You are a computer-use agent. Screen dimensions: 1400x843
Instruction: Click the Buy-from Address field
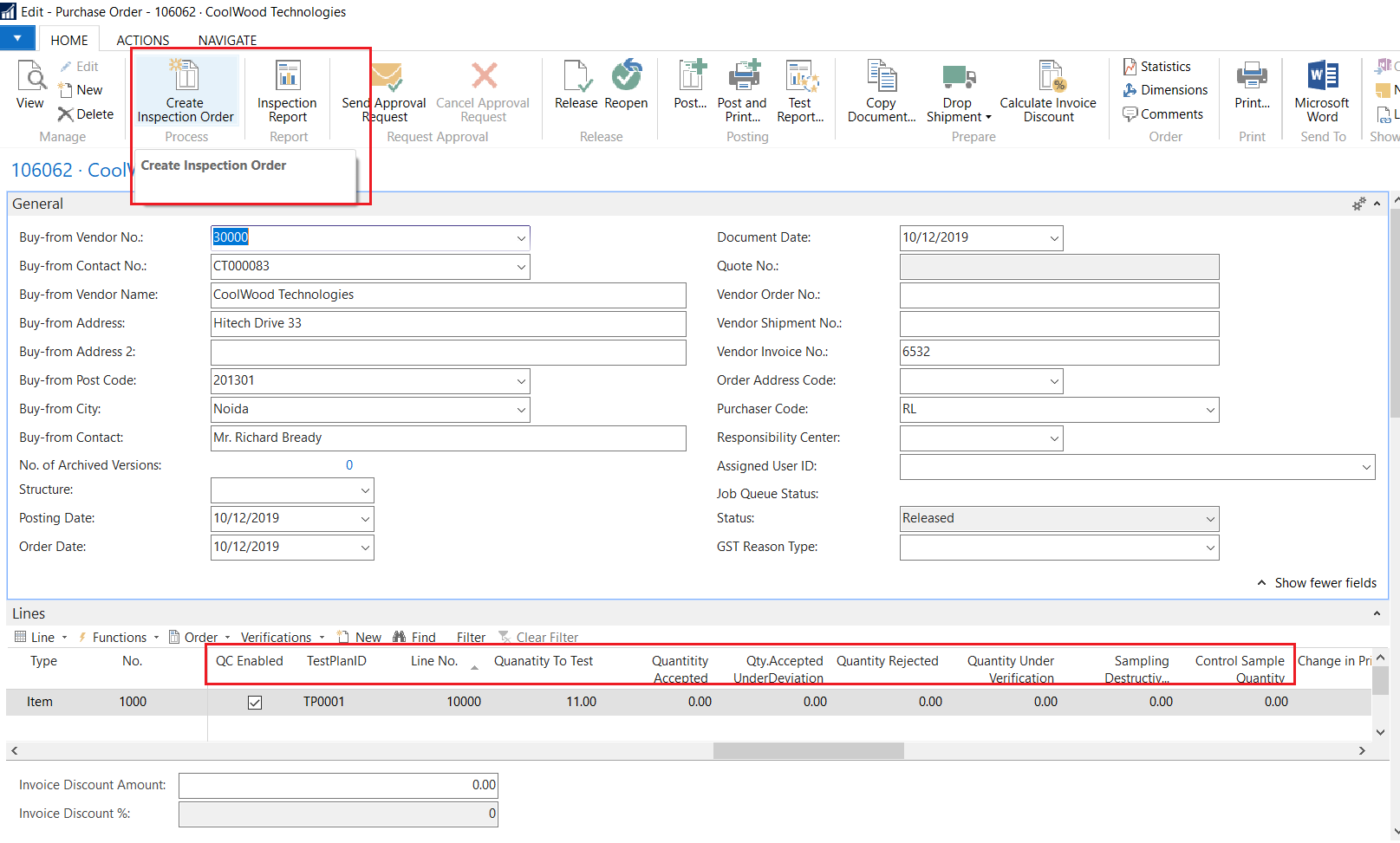[x=448, y=324]
